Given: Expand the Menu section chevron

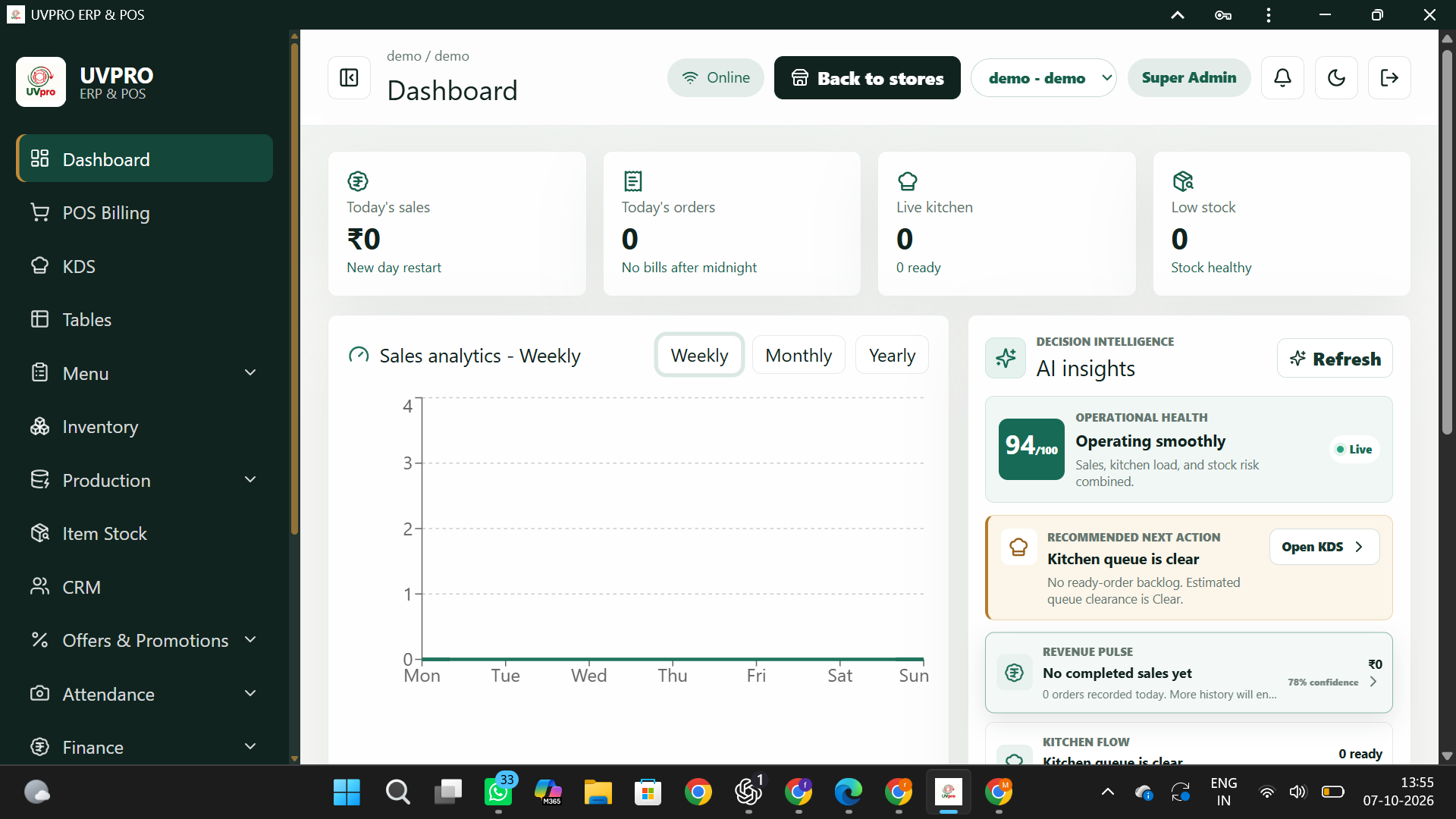Looking at the screenshot, I should click(250, 372).
